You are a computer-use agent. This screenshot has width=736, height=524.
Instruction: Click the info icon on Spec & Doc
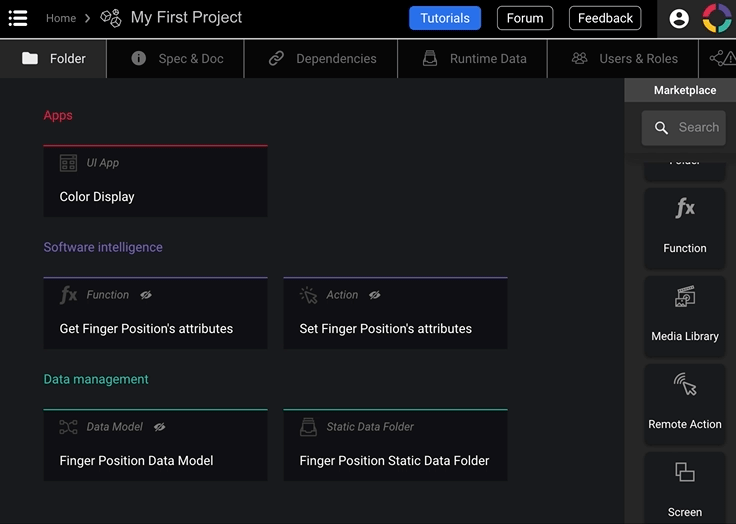[x=138, y=58]
